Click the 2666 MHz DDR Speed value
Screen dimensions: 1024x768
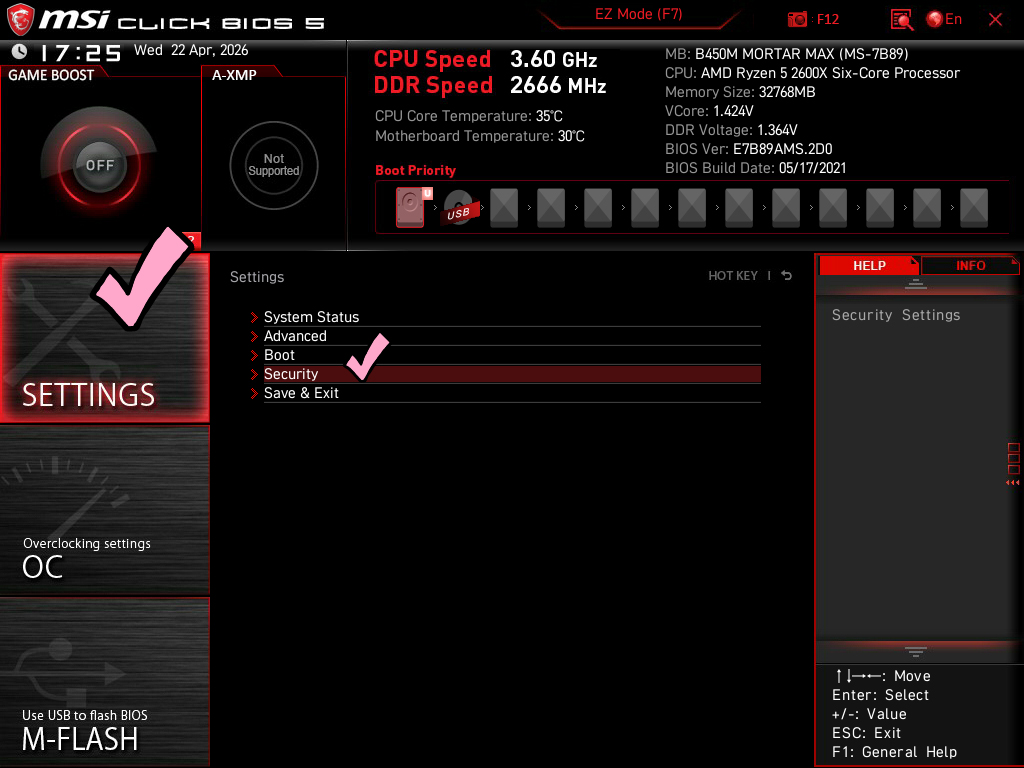[558, 86]
